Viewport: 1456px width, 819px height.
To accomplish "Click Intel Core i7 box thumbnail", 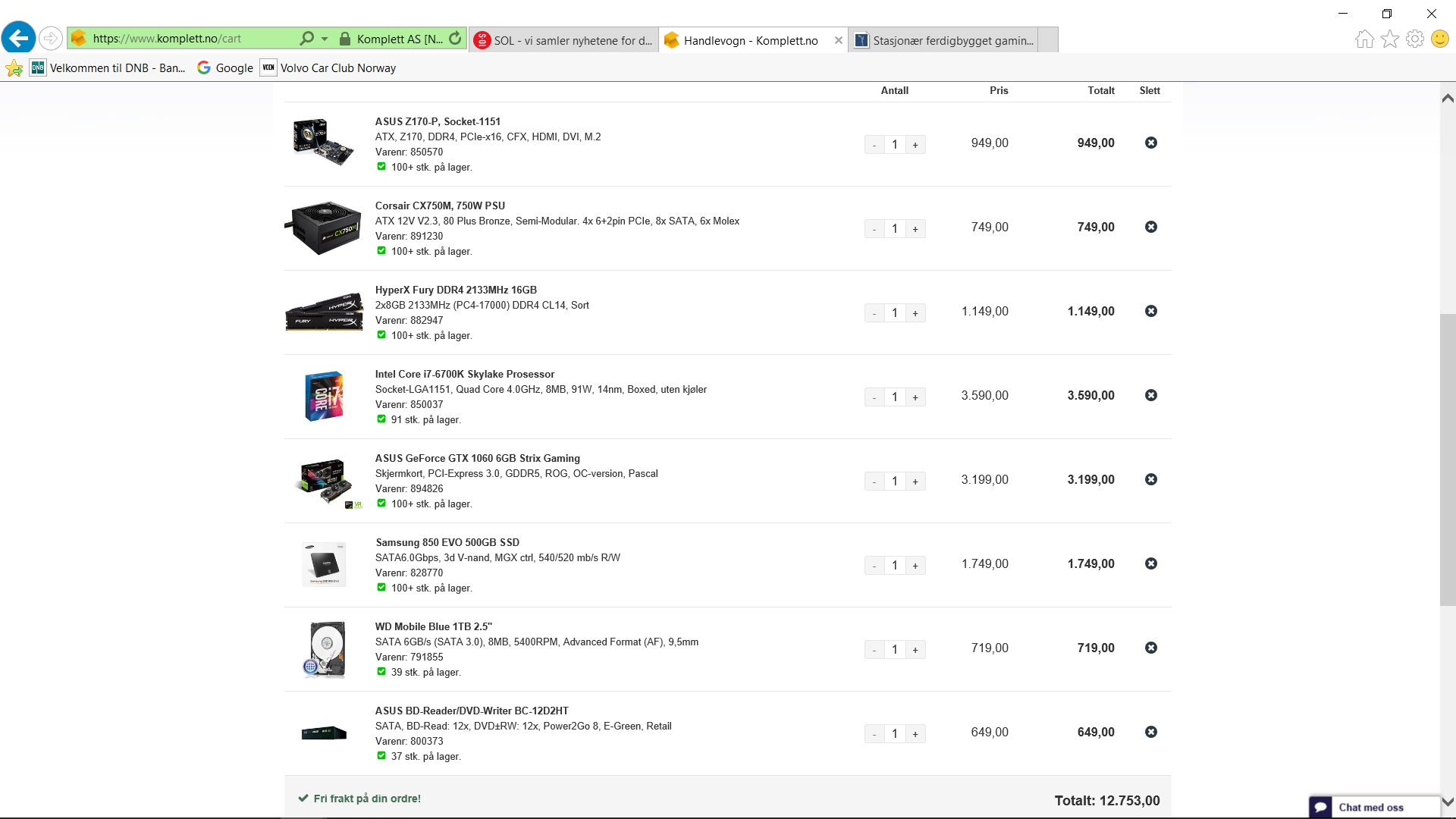I will click(x=324, y=396).
